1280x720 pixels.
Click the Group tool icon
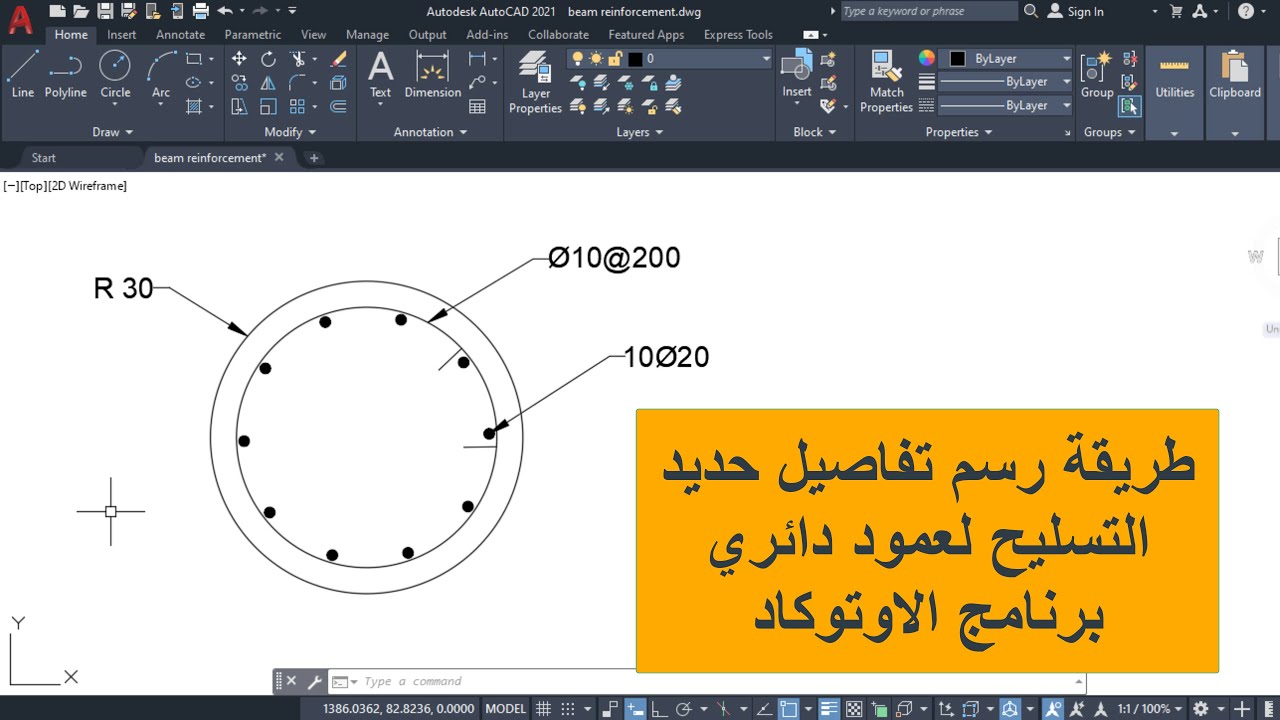tap(1097, 75)
